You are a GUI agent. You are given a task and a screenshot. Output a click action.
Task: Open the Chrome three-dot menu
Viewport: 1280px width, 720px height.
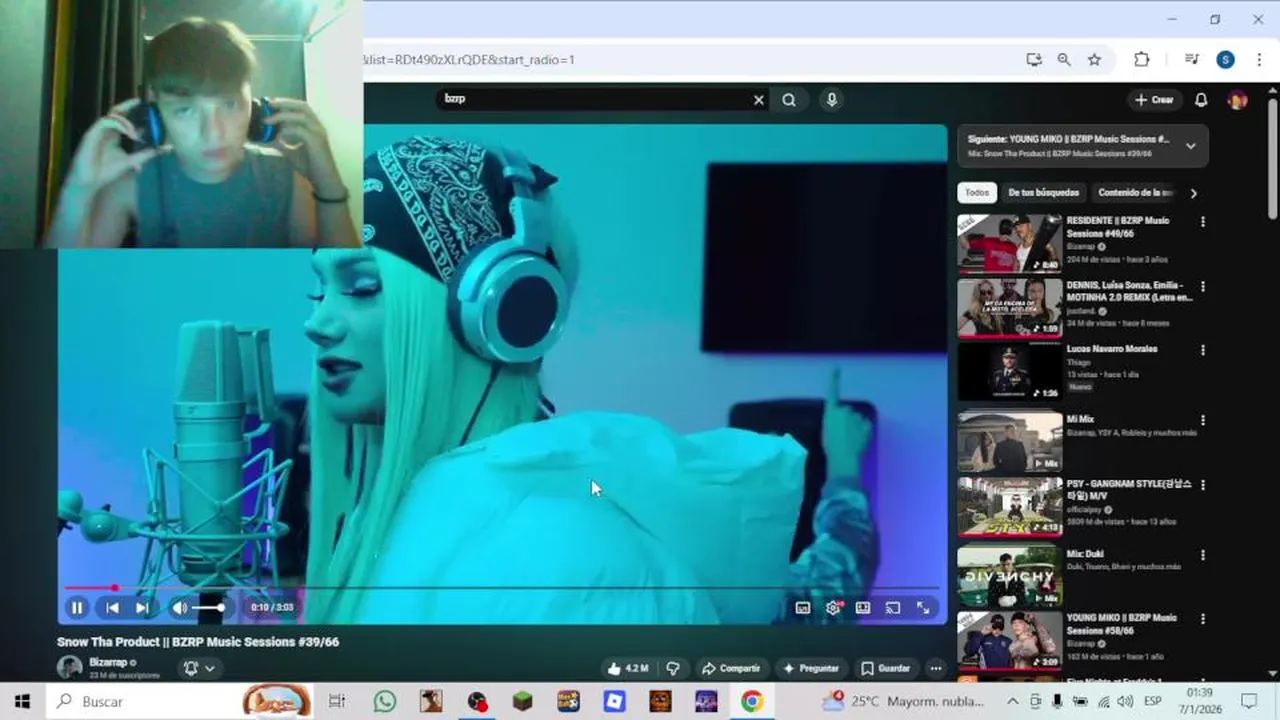pyautogui.click(x=1259, y=60)
